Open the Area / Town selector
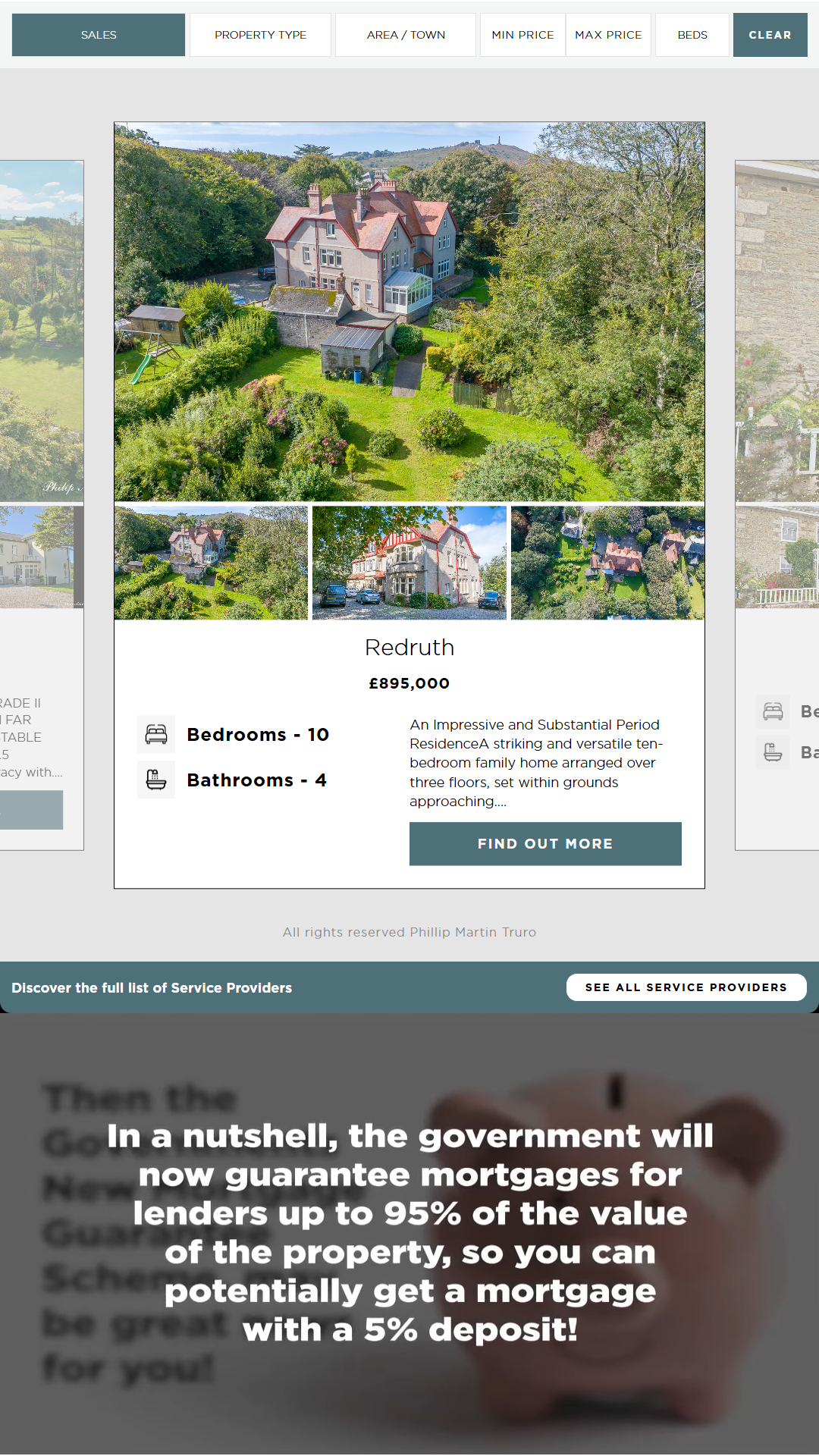Viewport: 819px width, 1456px height. click(406, 35)
